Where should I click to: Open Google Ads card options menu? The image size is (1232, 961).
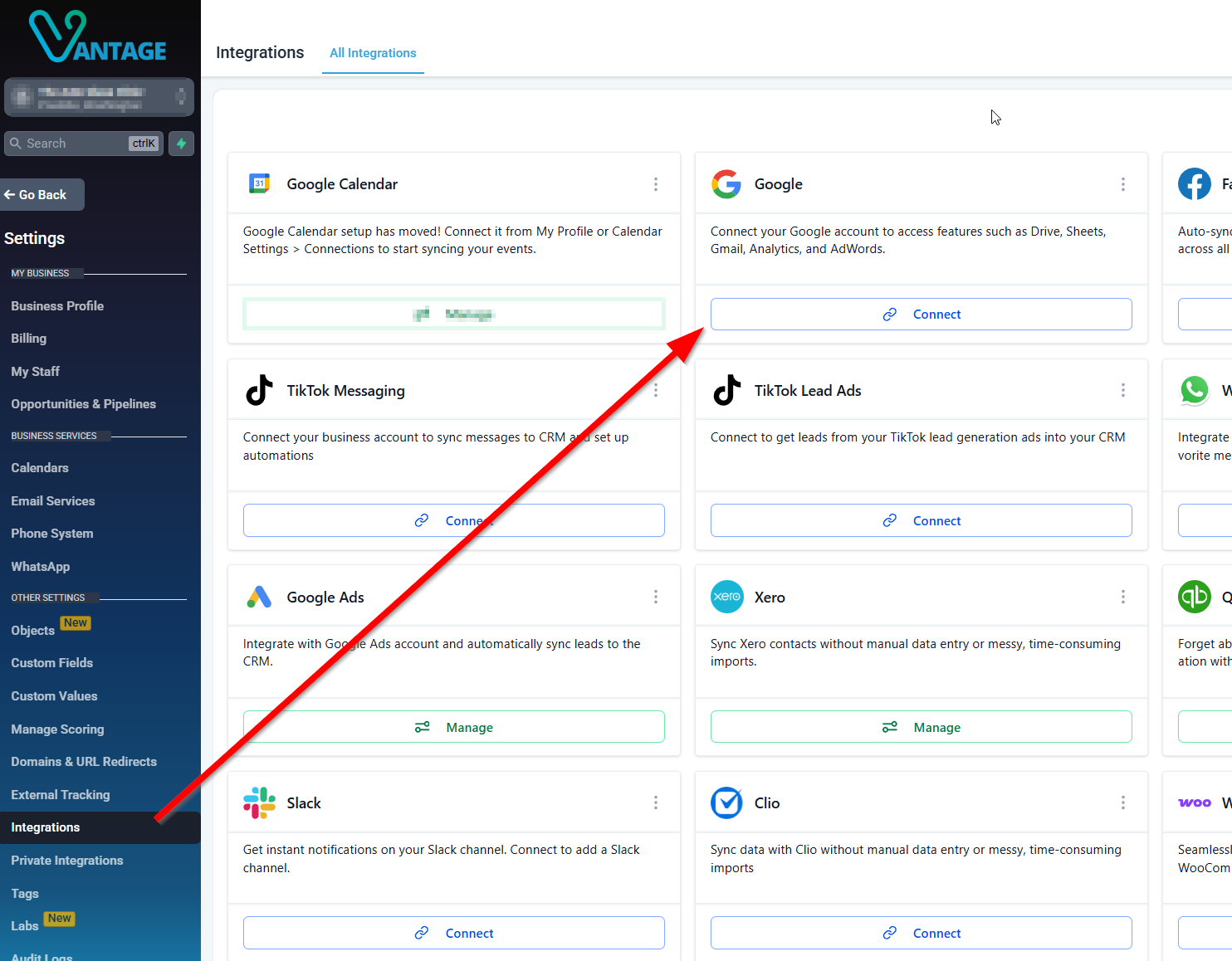coord(656,597)
